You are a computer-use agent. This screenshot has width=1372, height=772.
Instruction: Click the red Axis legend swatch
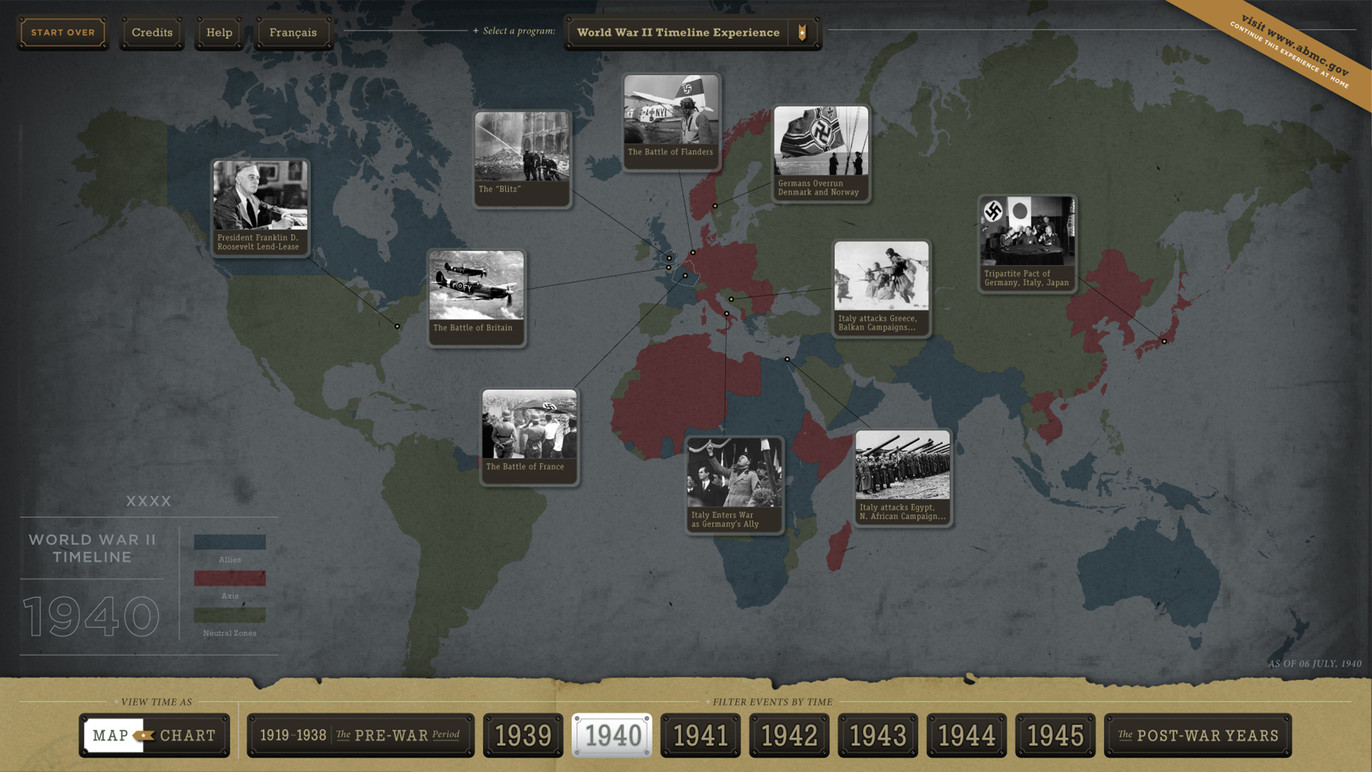click(230, 578)
